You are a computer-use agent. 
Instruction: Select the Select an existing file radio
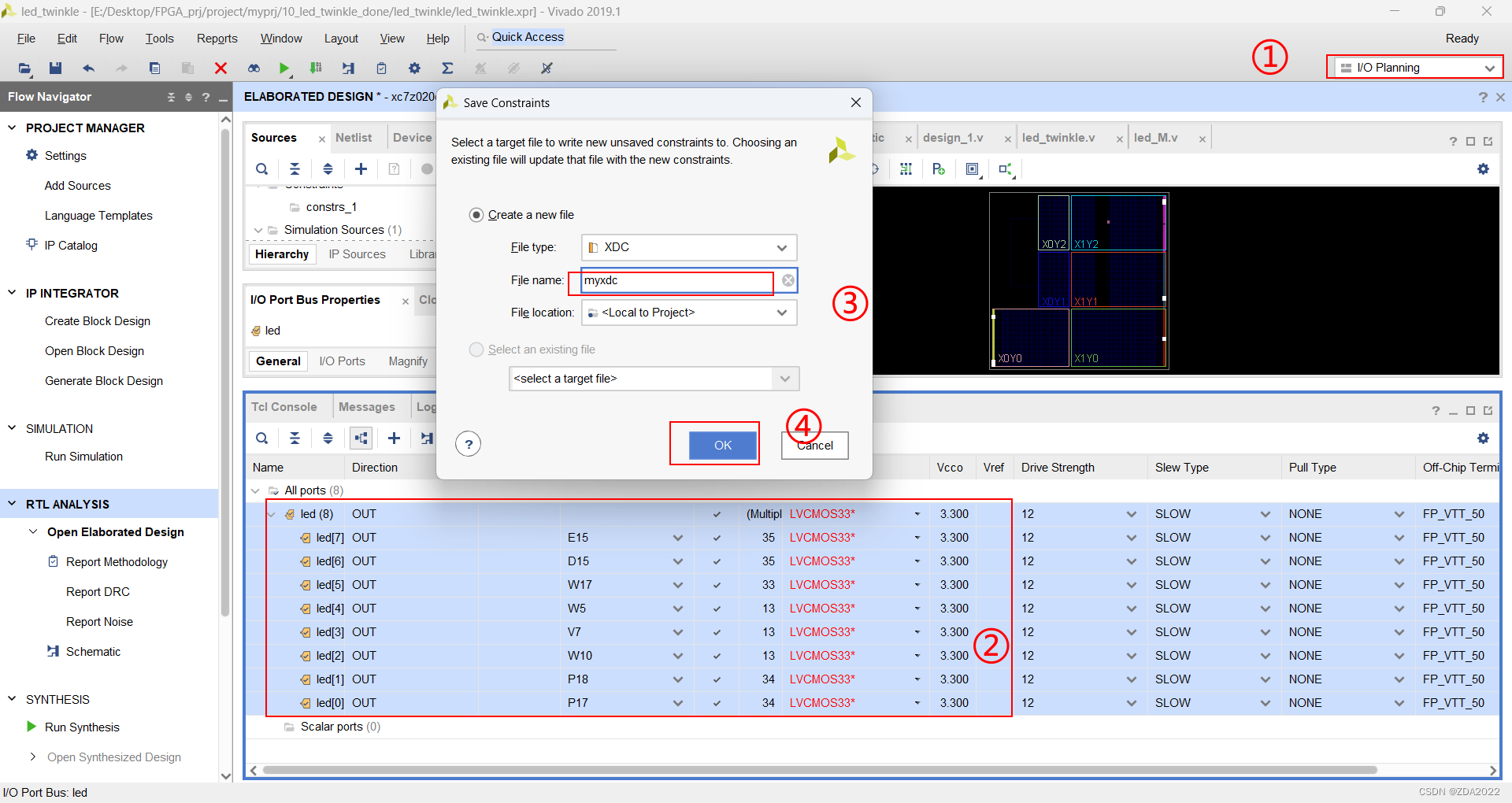[476, 350]
